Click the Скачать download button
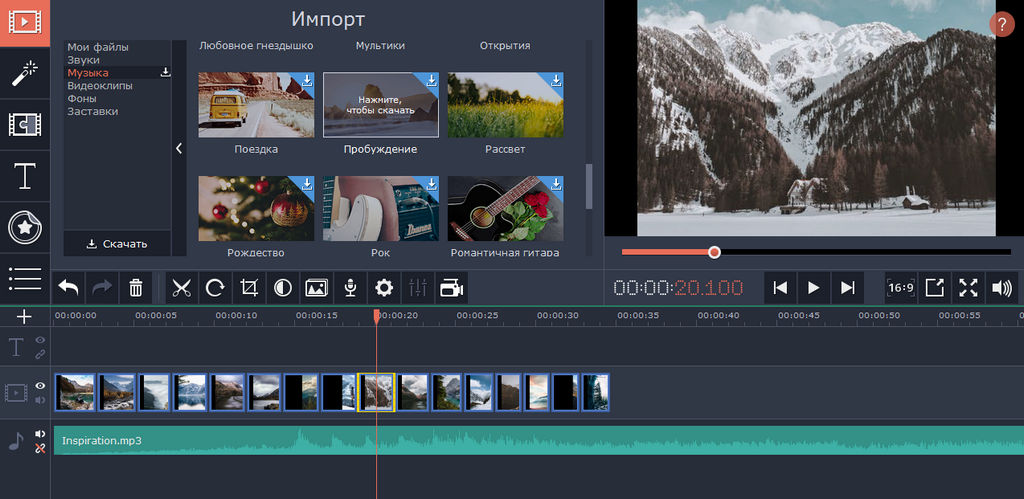The height and width of the screenshot is (499, 1024). pyautogui.click(x=117, y=243)
